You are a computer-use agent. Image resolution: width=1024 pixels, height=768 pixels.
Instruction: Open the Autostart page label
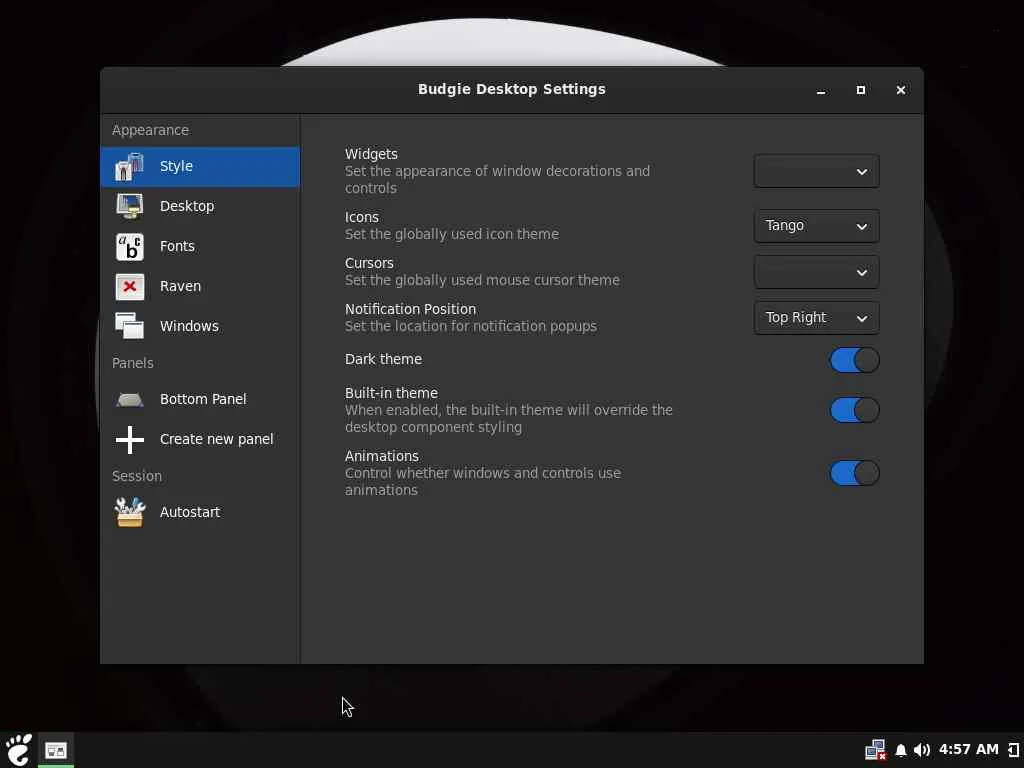click(x=190, y=512)
